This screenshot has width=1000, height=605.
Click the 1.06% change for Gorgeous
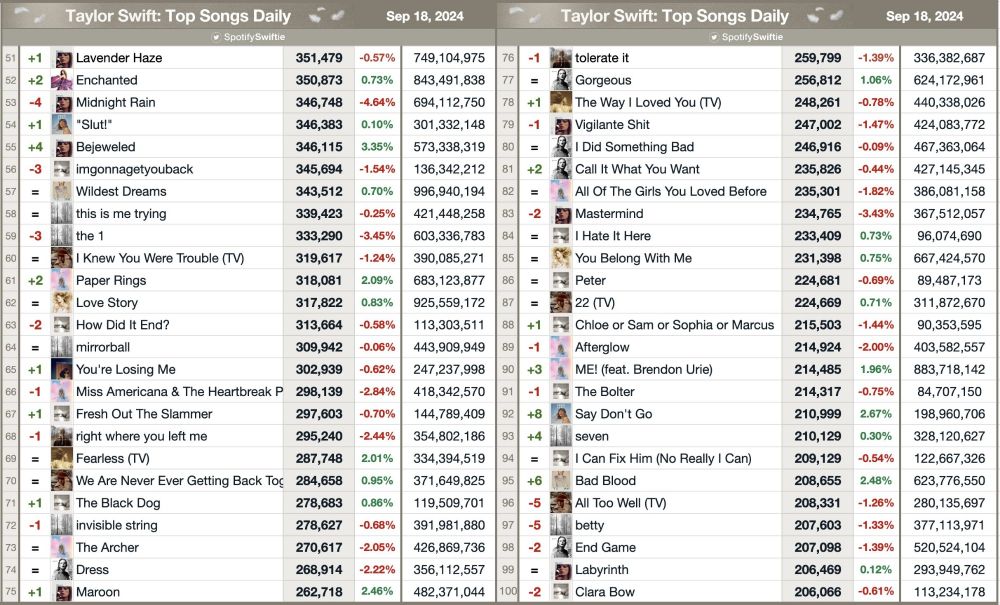[876, 80]
